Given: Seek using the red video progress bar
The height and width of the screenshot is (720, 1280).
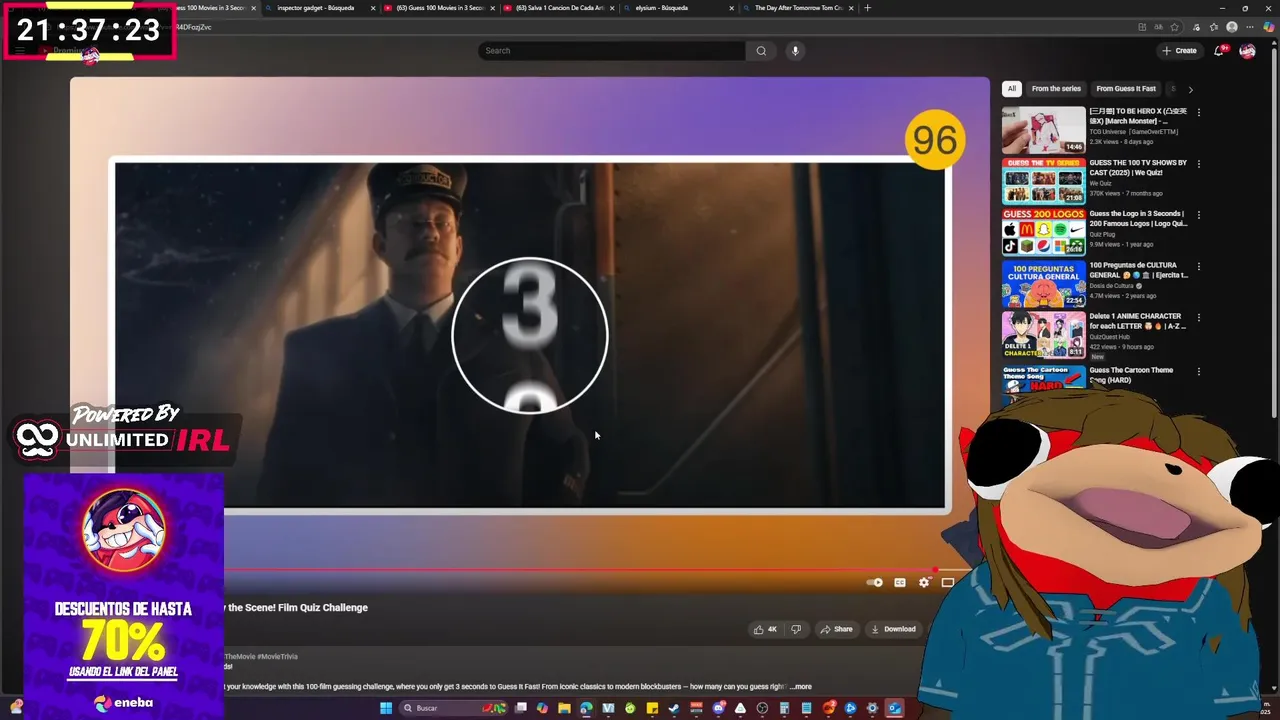Looking at the screenshot, I should tap(579, 570).
